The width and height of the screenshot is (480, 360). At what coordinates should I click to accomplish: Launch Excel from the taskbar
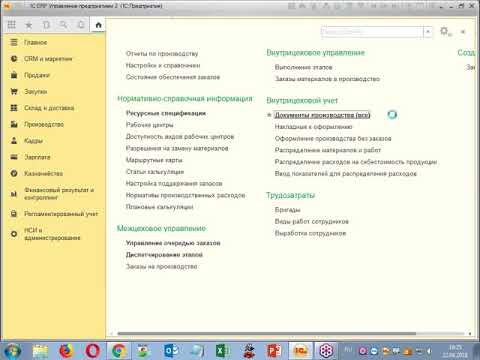point(222,351)
